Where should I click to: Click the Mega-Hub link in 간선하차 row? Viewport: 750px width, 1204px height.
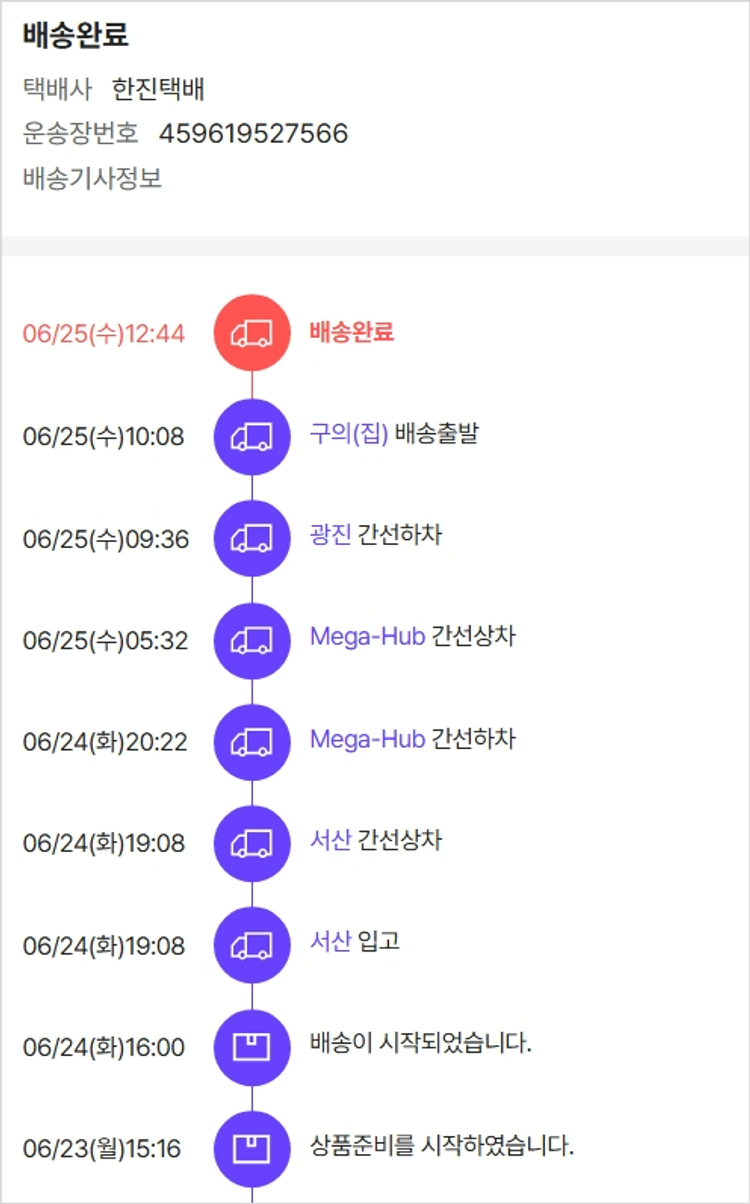[x=368, y=739]
